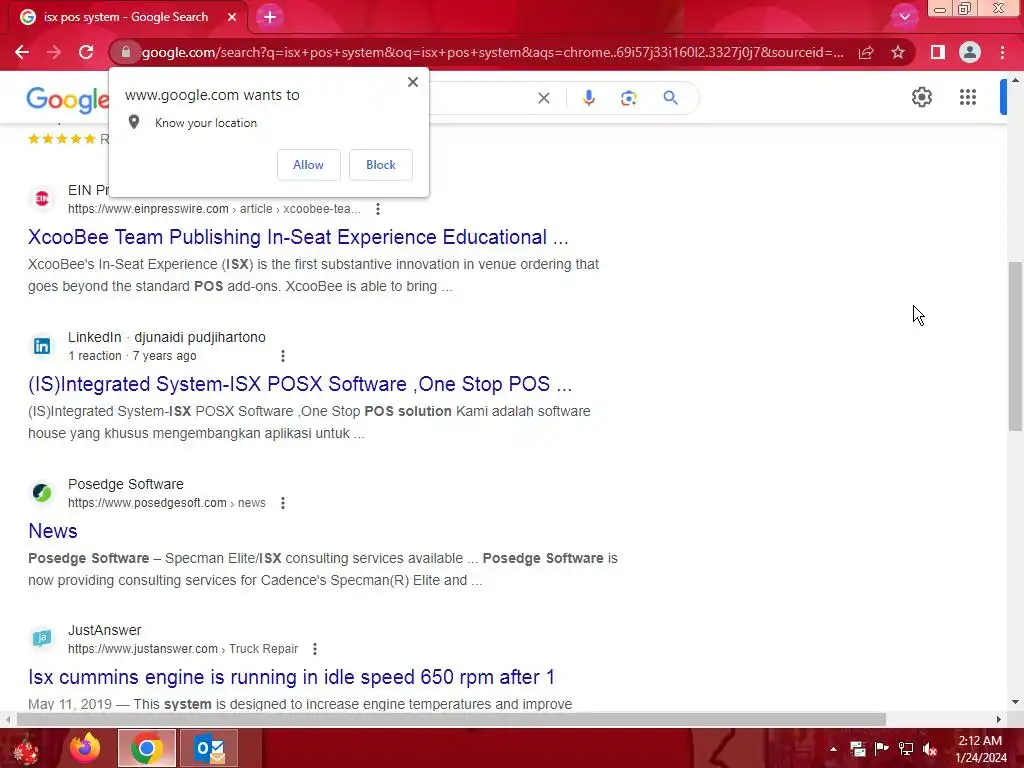Open more options for the JustAnswer result

point(315,648)
